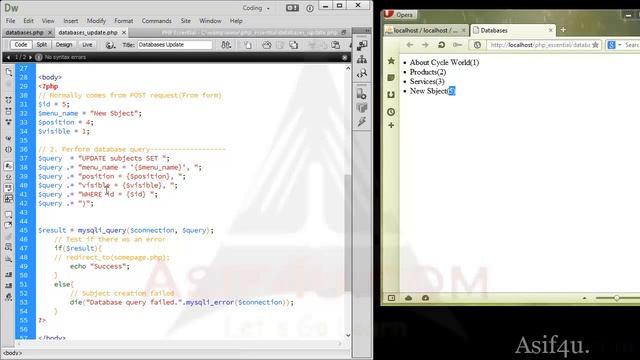Open the Bookmarks star panel in Opera sidebar

pyautogui.click(x=391, y=61)
